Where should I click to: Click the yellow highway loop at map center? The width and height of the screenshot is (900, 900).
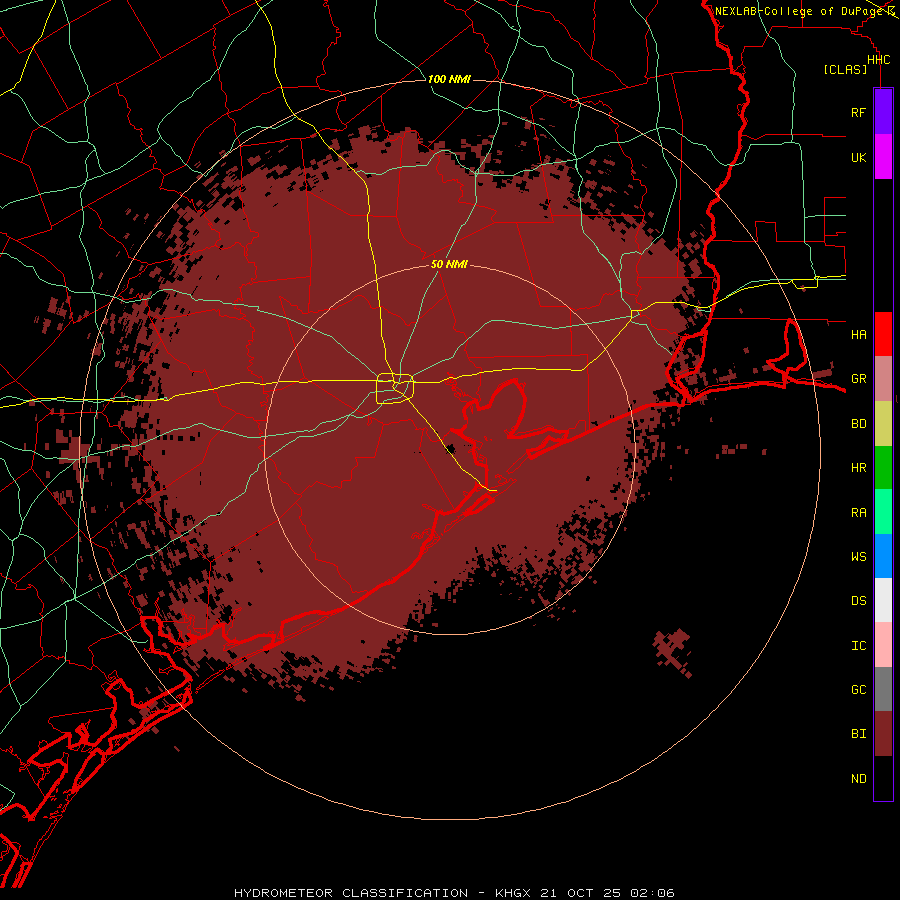pos(395,388)
